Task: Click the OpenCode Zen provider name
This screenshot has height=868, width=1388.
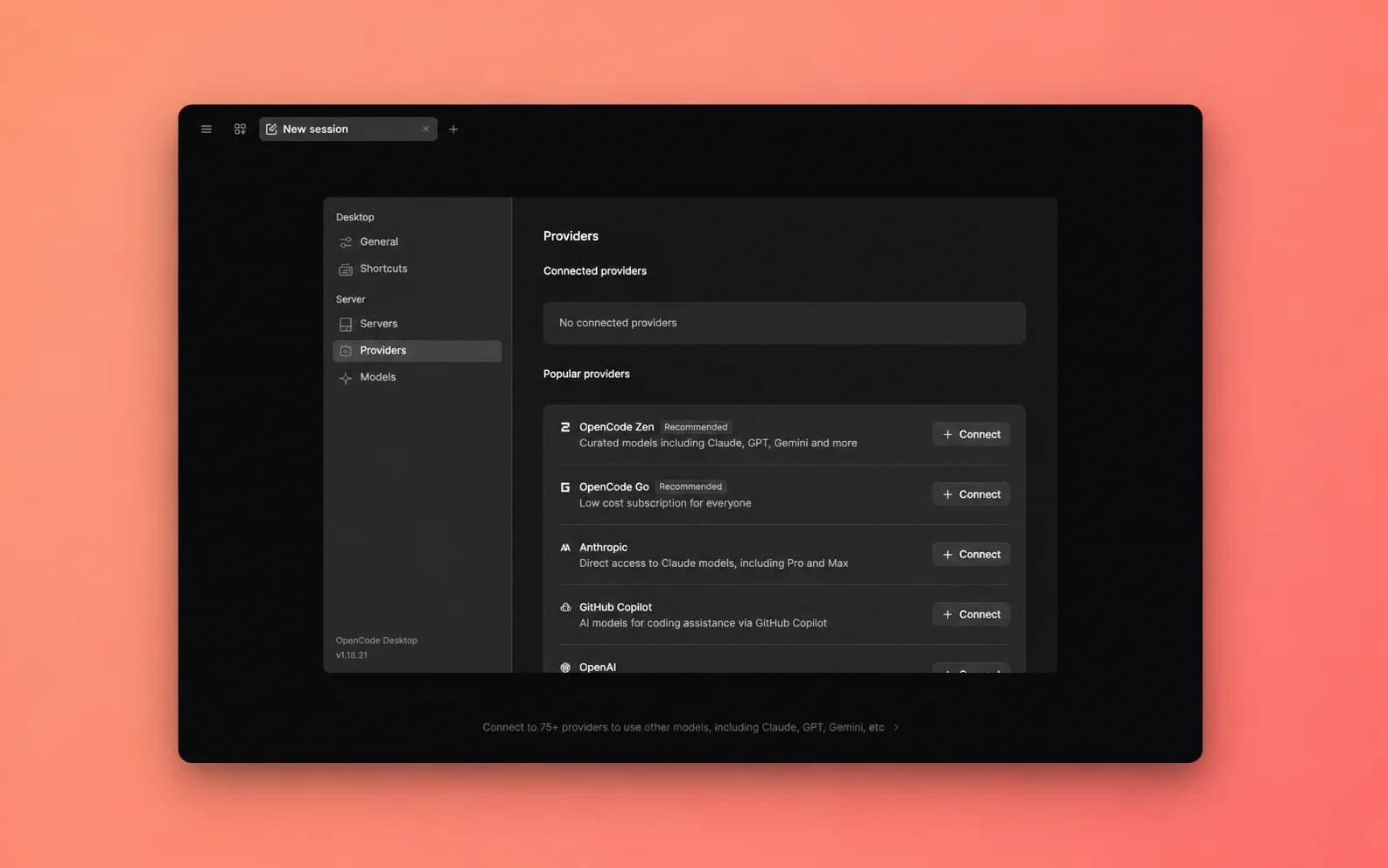Action: pyautogui.click(x=617, y=427)
